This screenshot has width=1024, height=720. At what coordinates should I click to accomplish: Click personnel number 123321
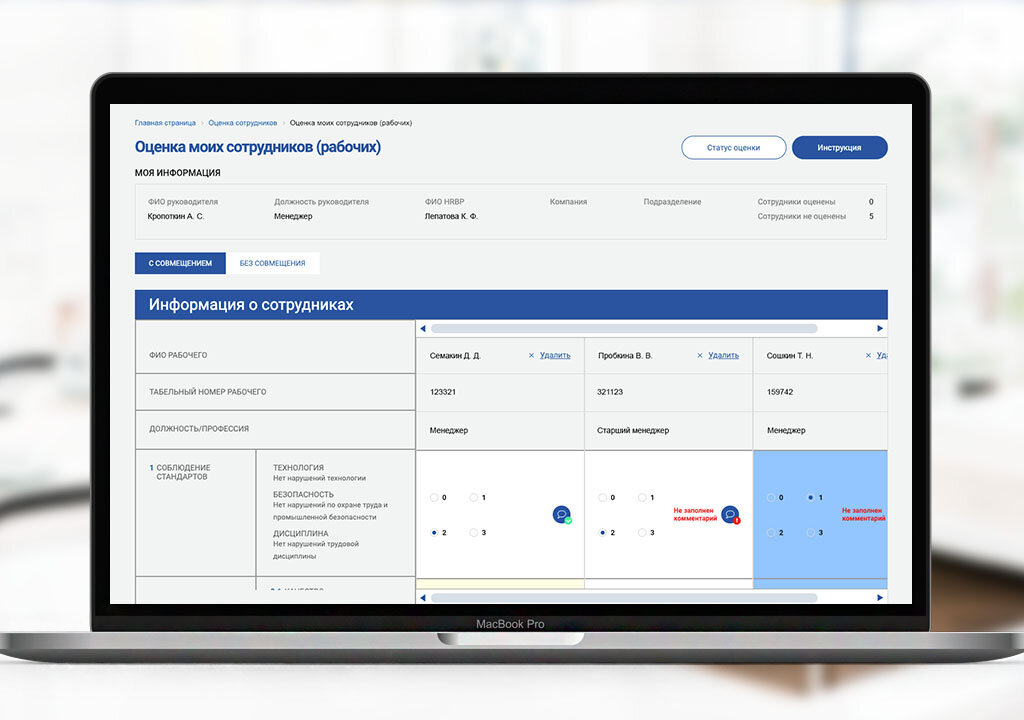coord(443,392)
